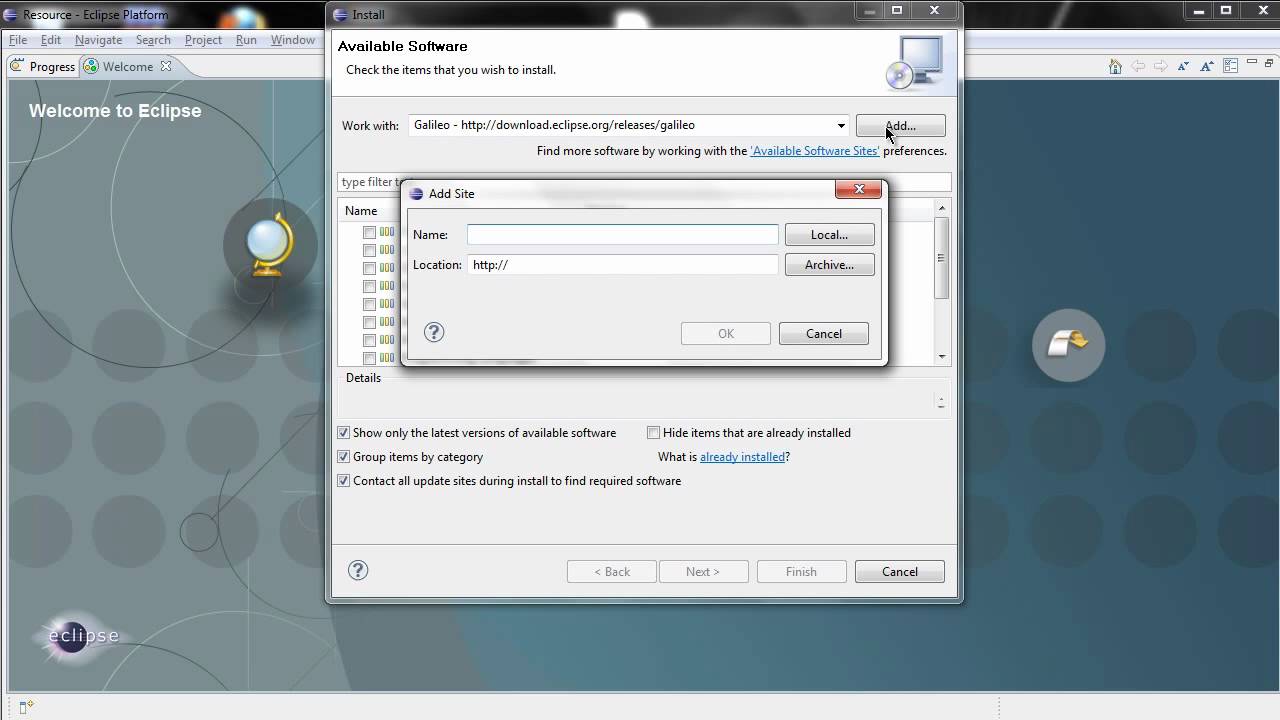1280x720 pixels.
Task: Click the < Back wizard button
Action: coord(612,572)
